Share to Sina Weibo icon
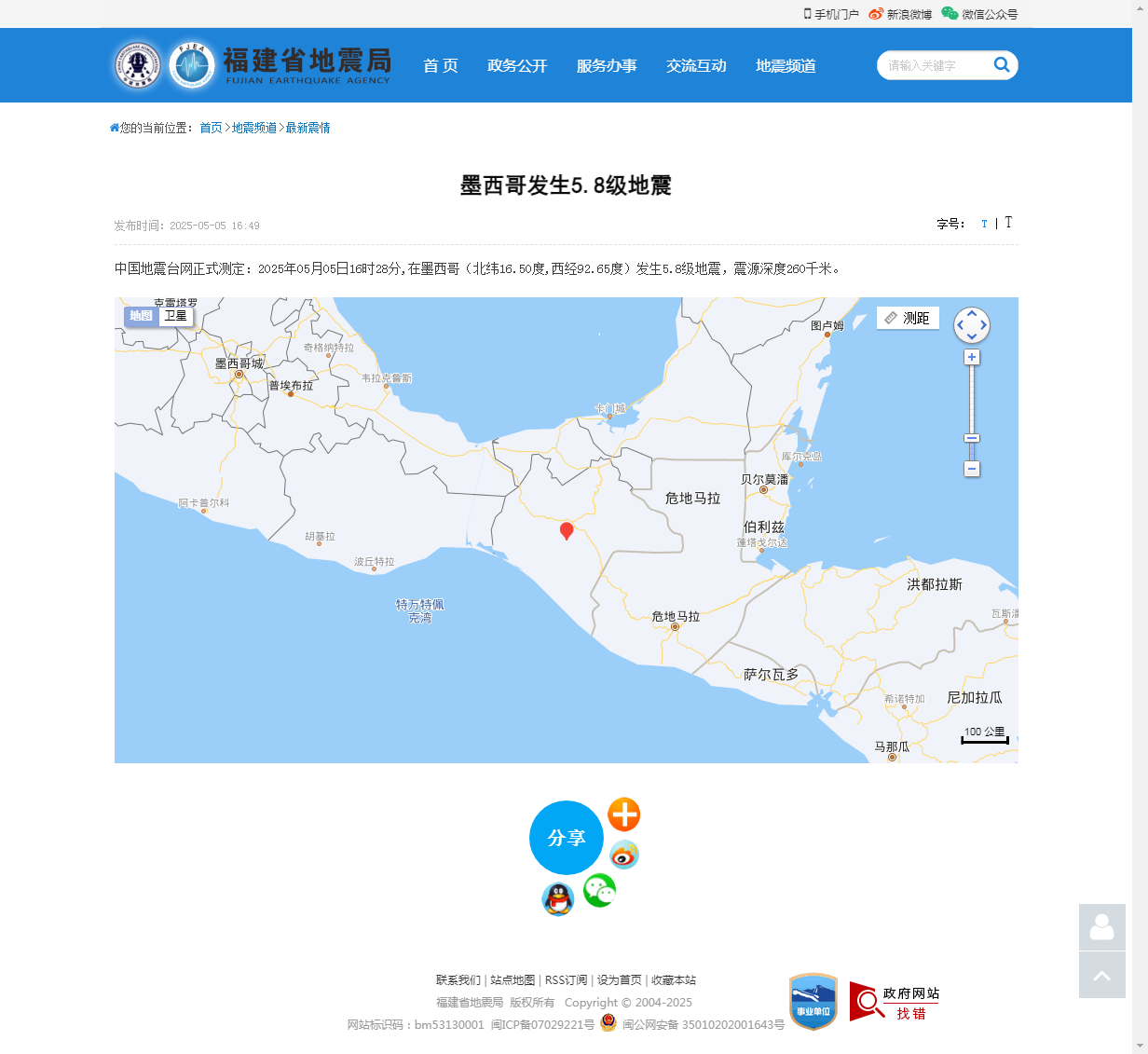This screenshot has width=1148, height=1054. coord(623,854)
